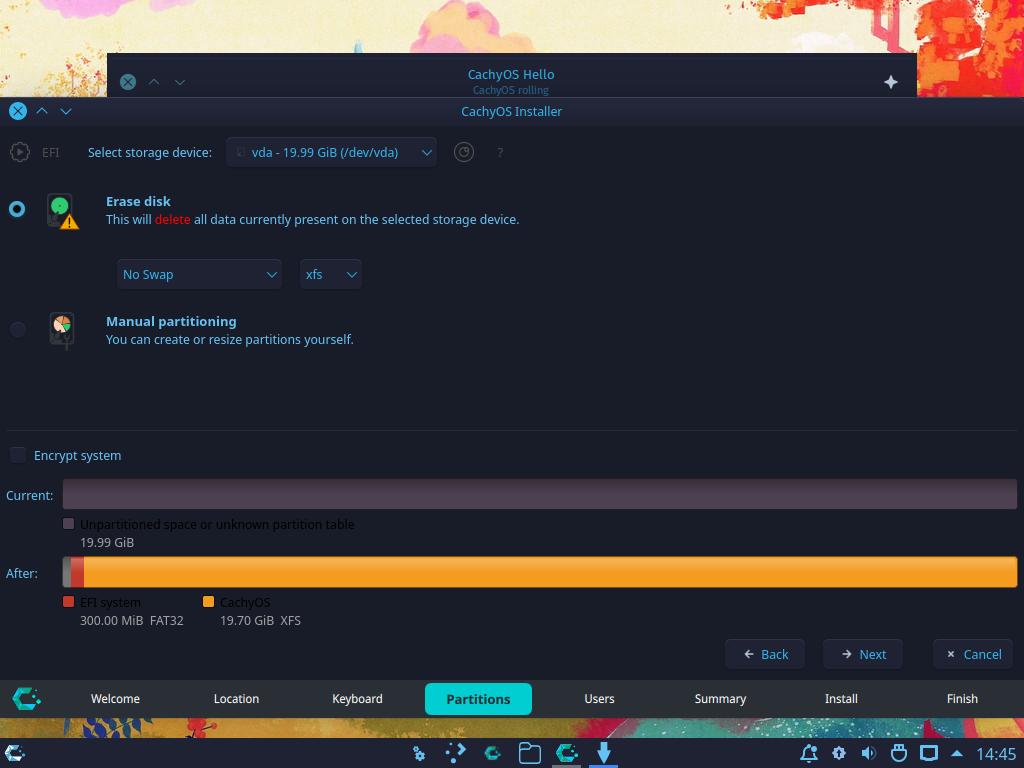Click the small dark-green CachyOS taskbar icon
The height and width of the screenshot is (768, 1024).
pyautogui.click(x=492, y=754)
